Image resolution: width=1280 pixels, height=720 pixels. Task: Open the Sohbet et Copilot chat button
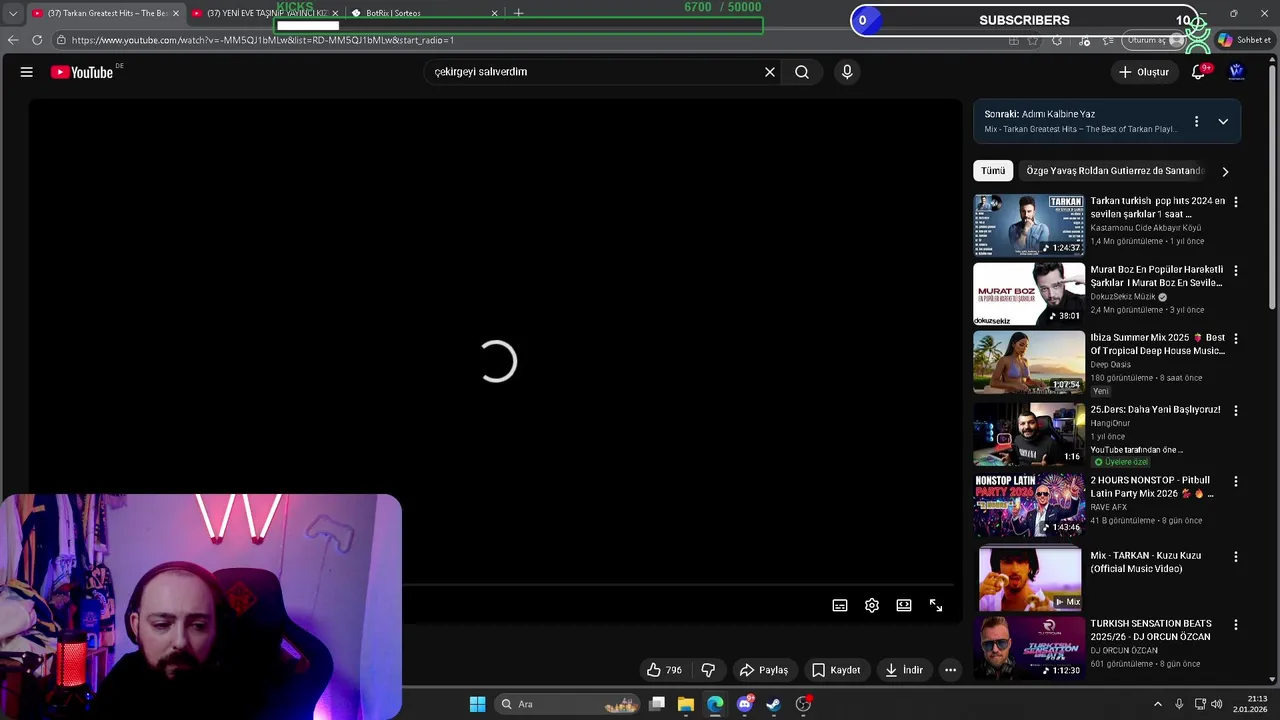1243,40
